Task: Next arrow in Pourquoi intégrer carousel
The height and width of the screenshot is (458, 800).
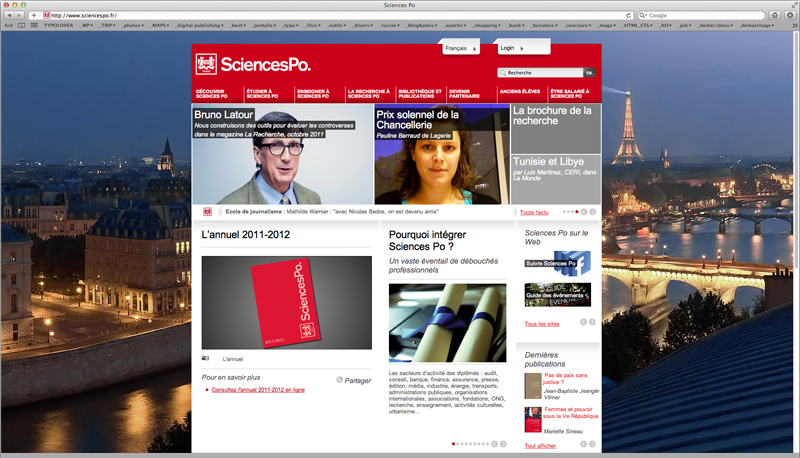Action: tap(503, 444)
